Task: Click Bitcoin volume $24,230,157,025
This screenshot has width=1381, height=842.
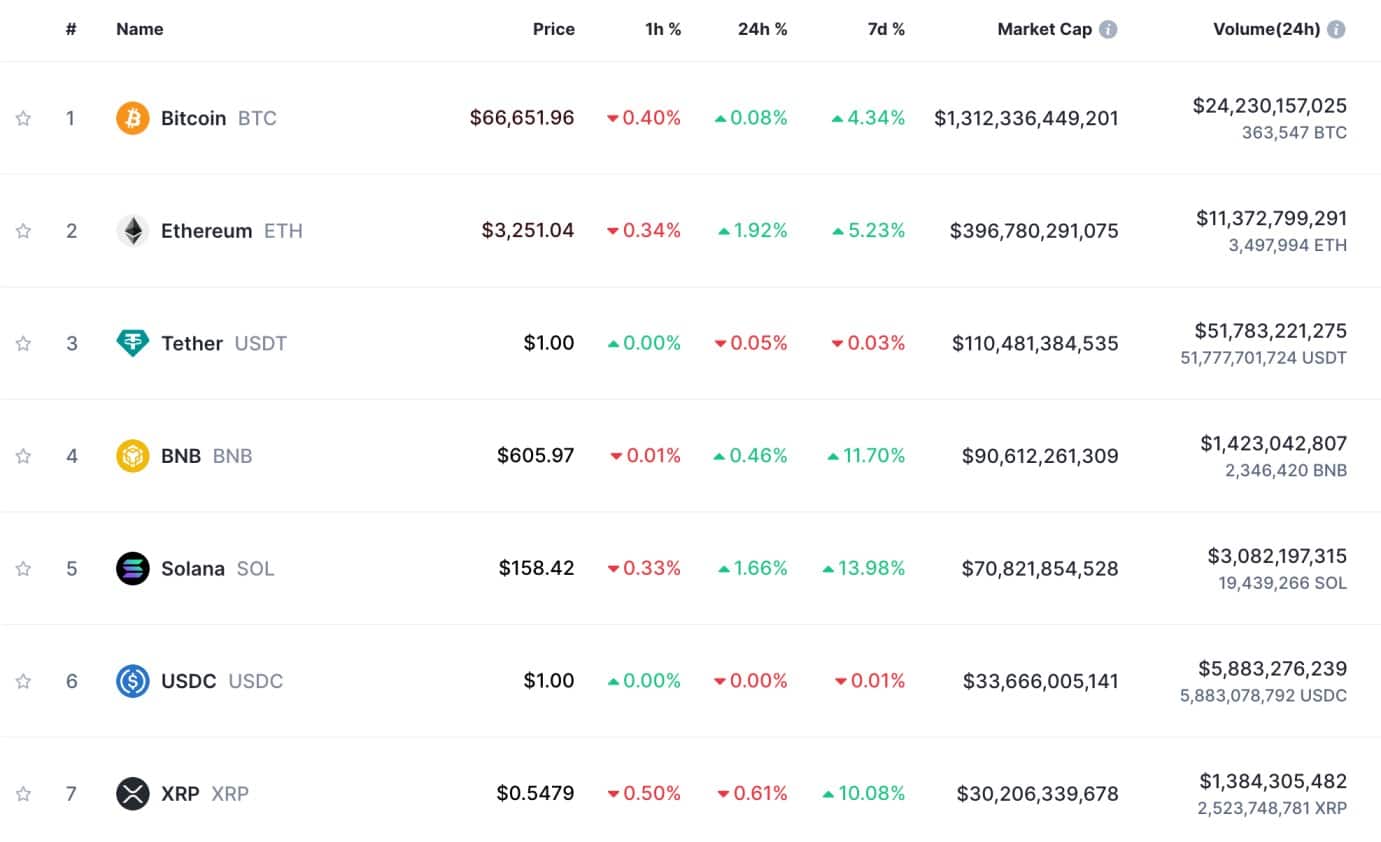Action: point(1270,105)
